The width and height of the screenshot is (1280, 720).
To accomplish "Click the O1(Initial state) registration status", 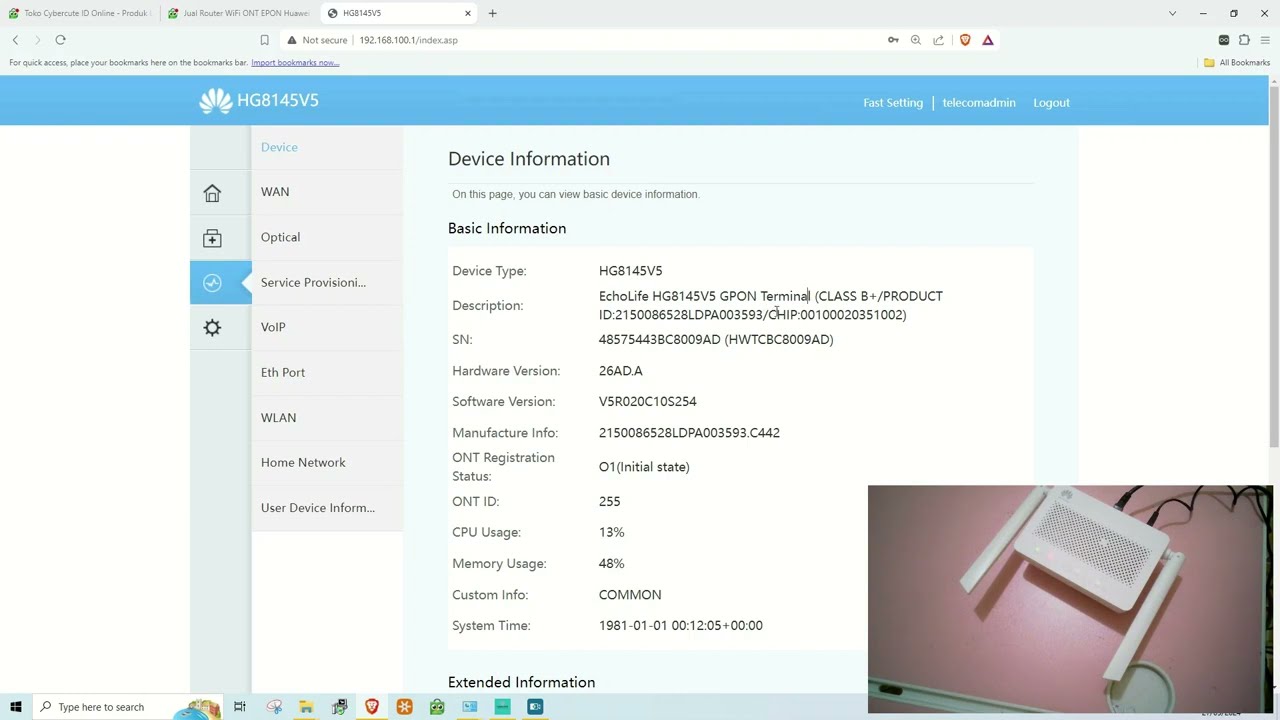I will [644, 467].
